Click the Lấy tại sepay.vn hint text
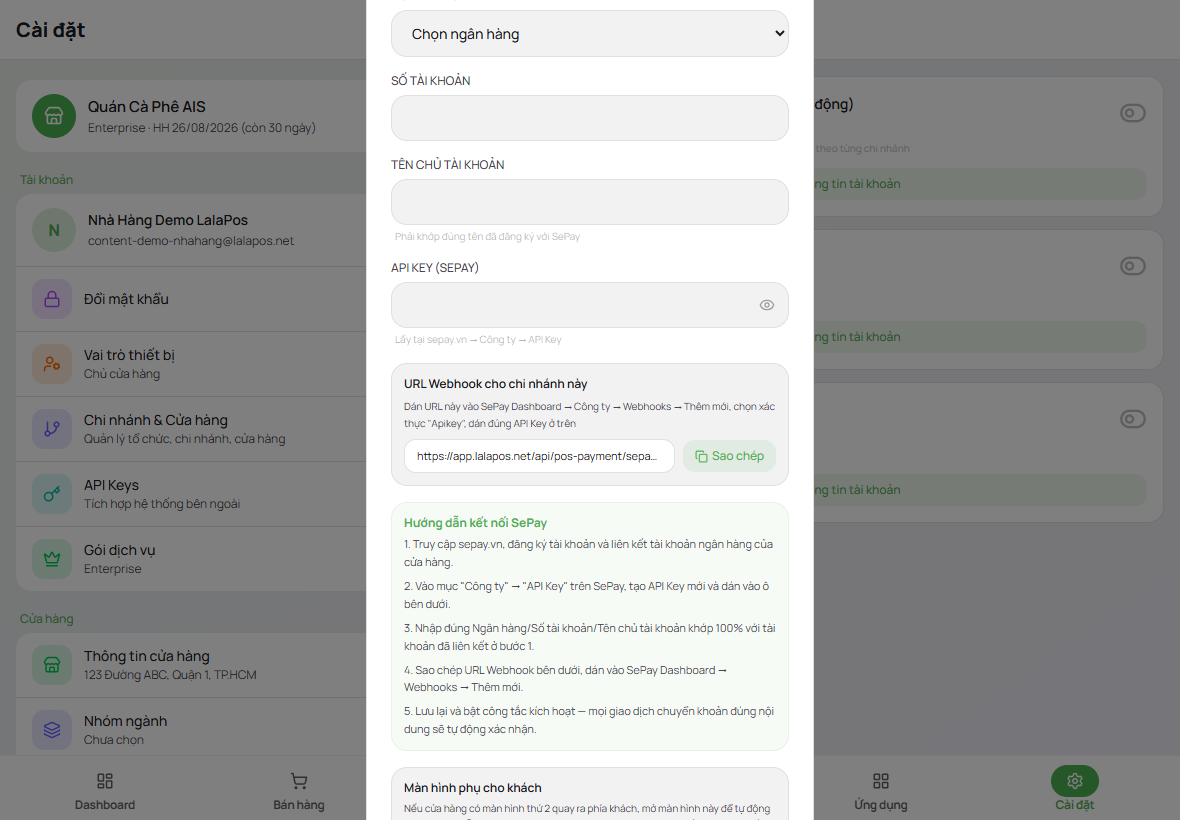 (478, 339)
